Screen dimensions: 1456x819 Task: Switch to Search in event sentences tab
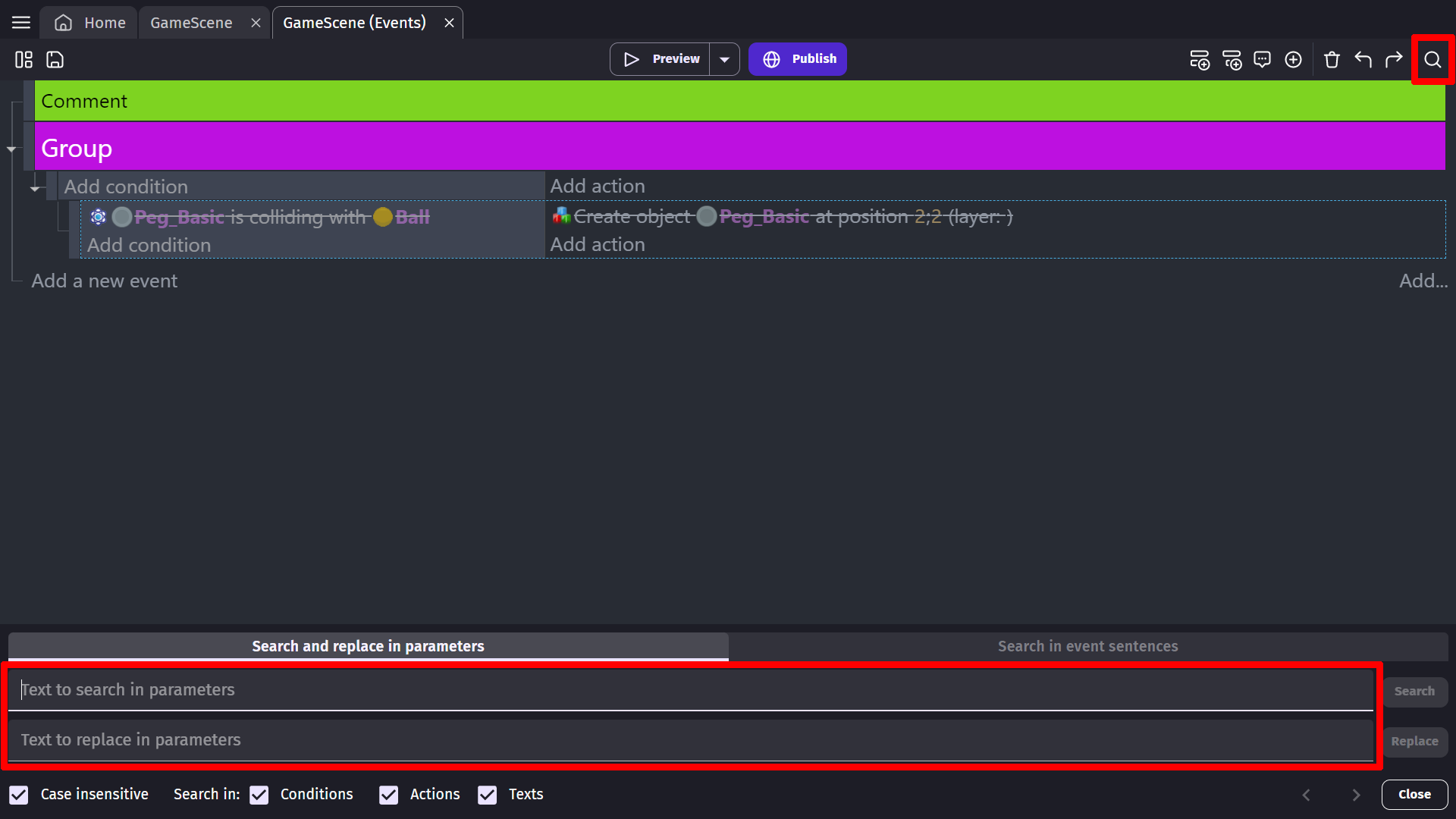(x=1087, y=646)
